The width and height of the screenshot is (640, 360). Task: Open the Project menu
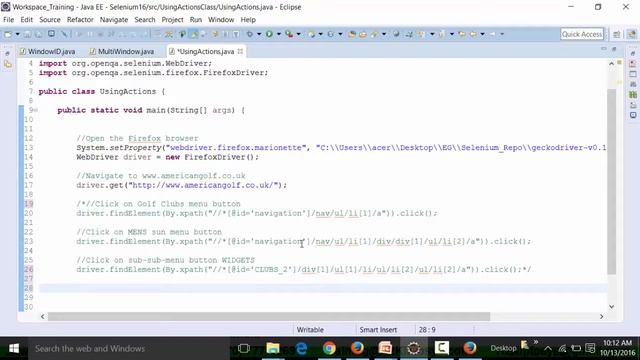coord(172,20)
